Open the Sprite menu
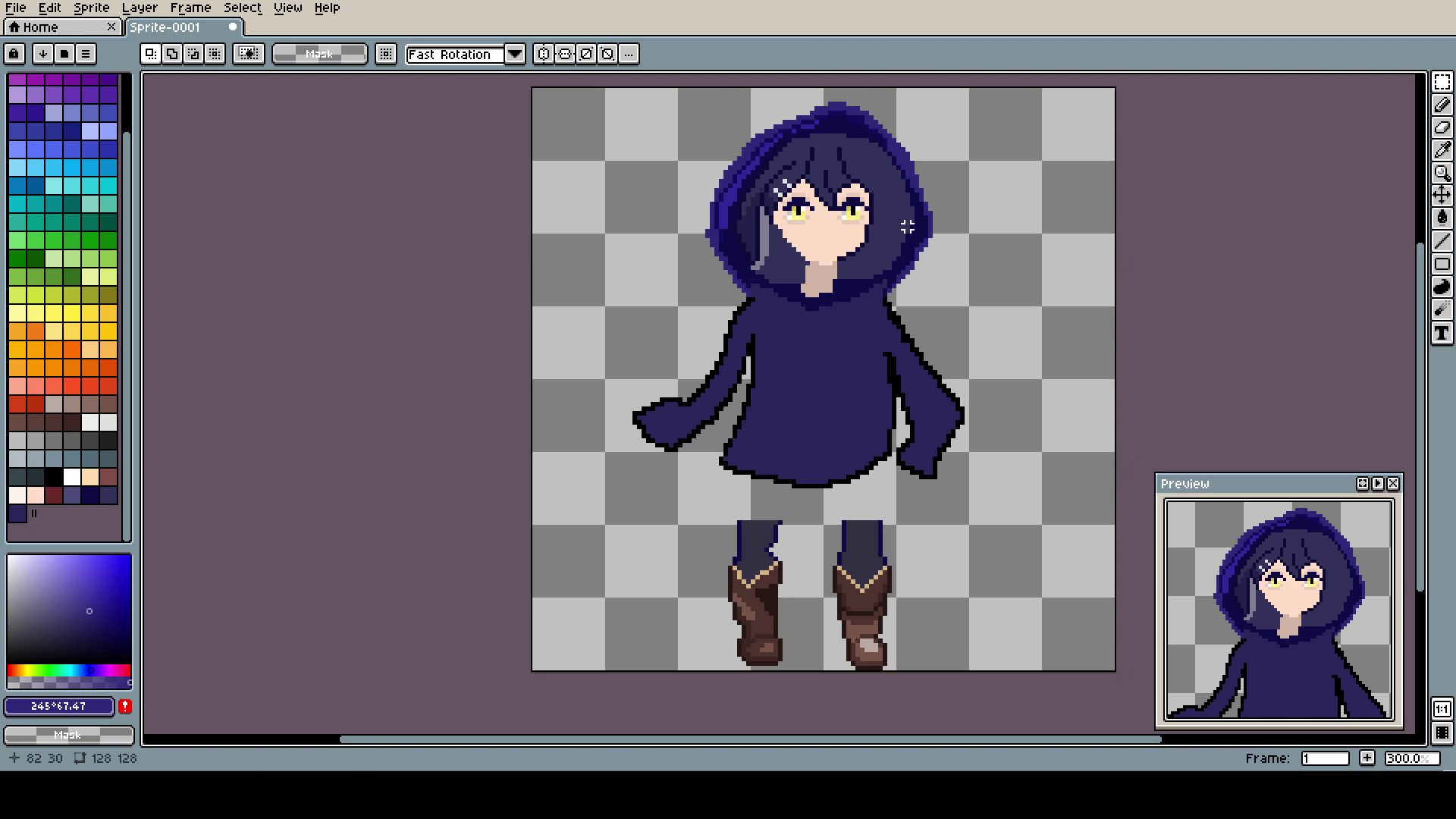The image size is (1456, 819). tap(91, 8)
